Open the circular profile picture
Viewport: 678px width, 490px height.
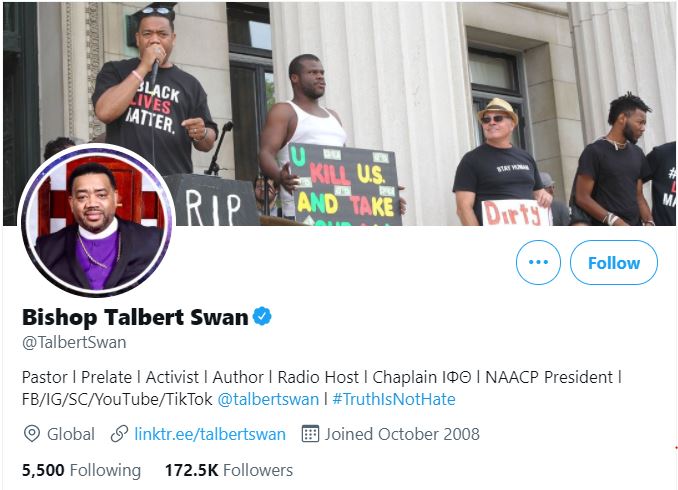click(97, 221)
